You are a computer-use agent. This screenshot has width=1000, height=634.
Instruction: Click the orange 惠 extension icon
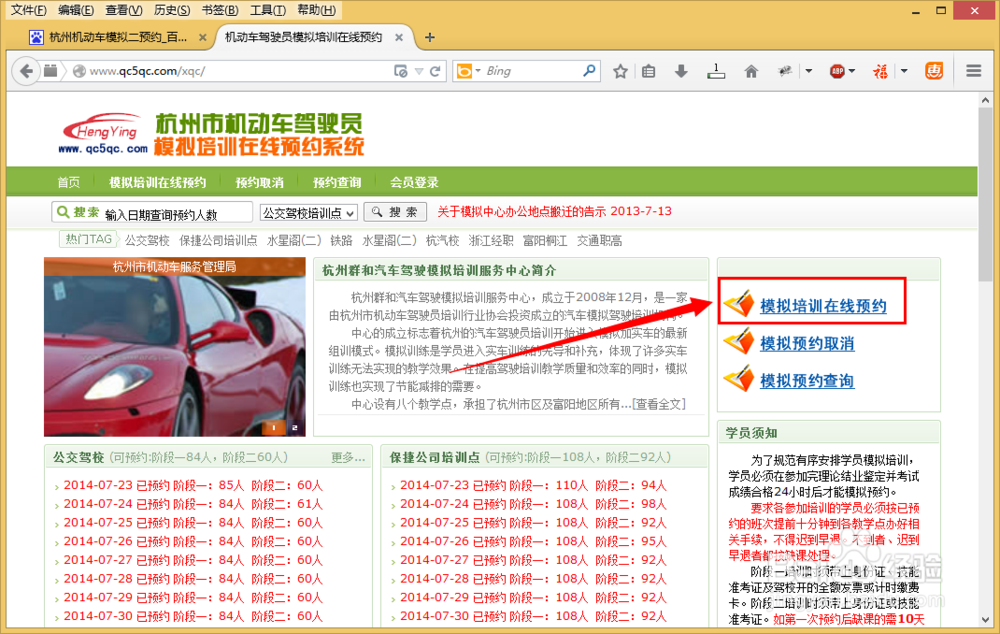pos(934,71)
